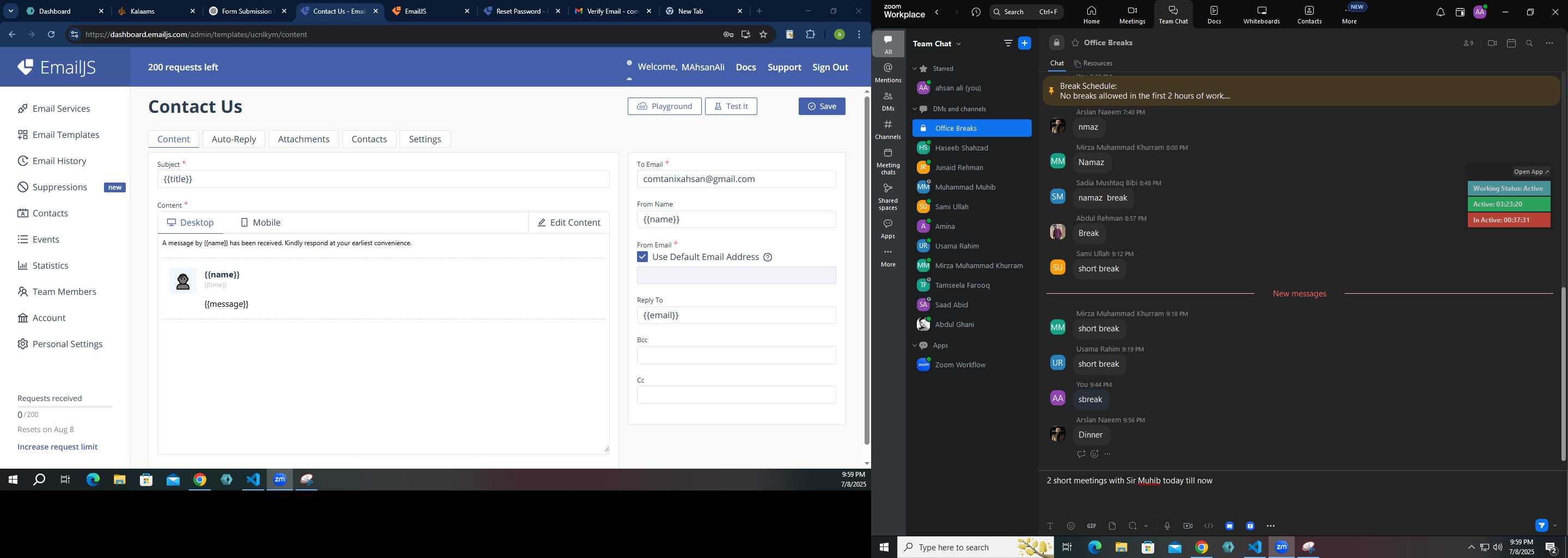Screen dimensions: 1568x558
Task: Record audio message in composer
Action: [x=1167, y=526]
